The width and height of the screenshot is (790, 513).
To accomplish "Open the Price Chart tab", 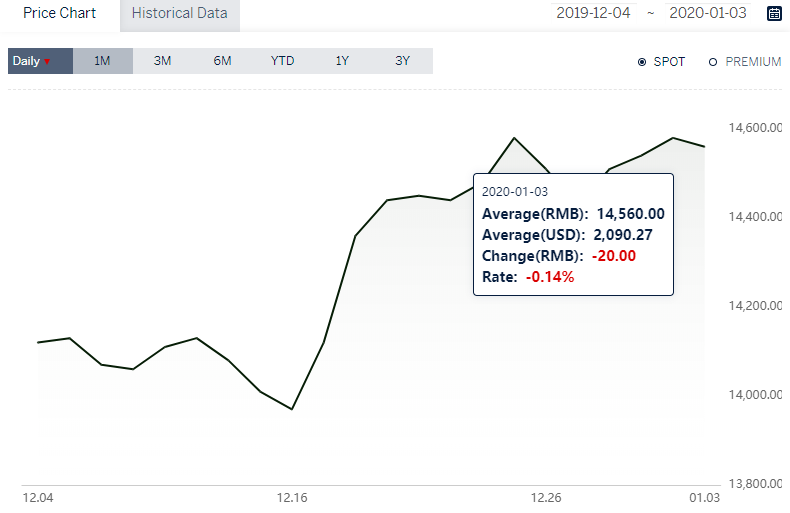I will [59, 13].
